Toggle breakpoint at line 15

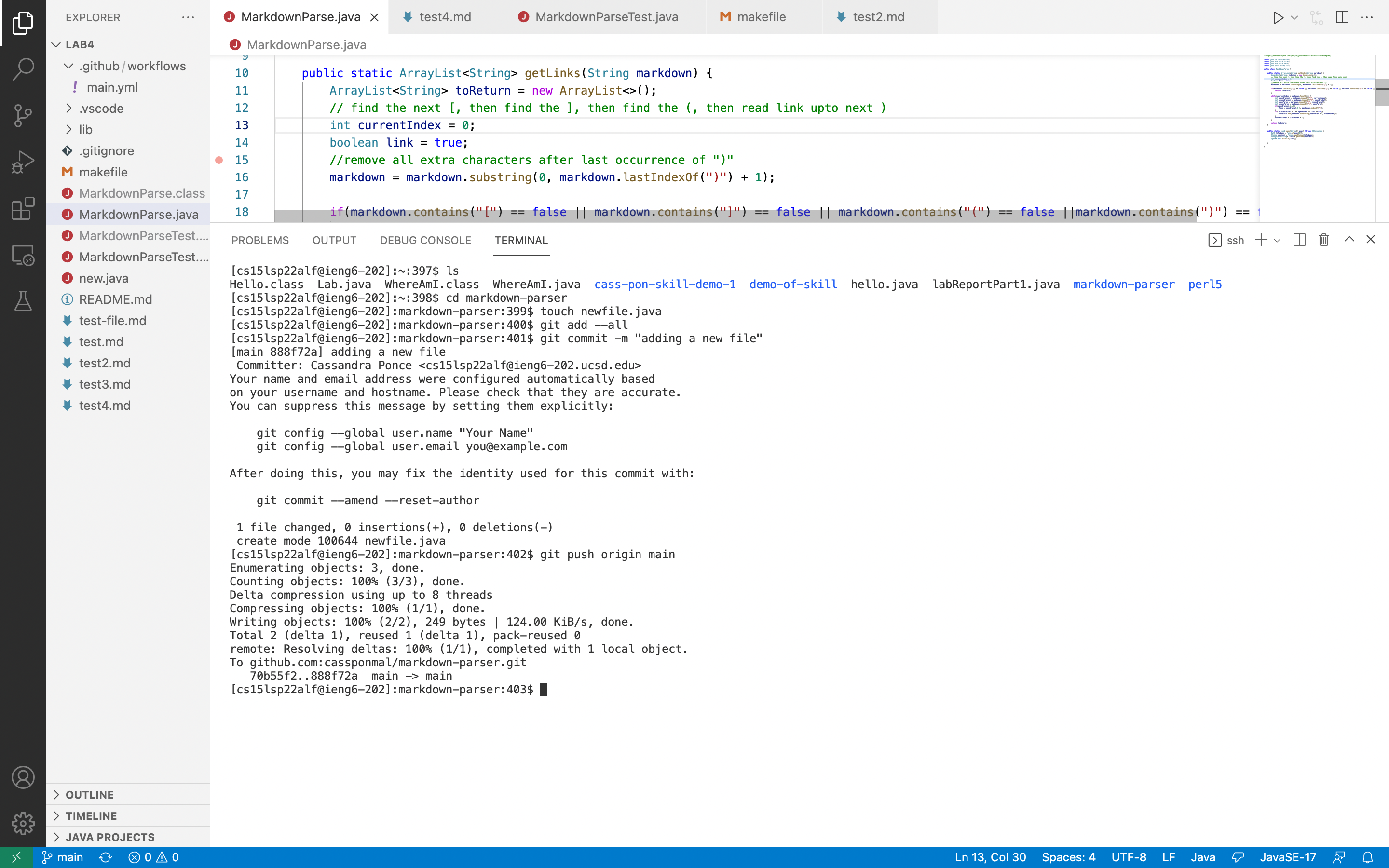[x=218, y=160]
